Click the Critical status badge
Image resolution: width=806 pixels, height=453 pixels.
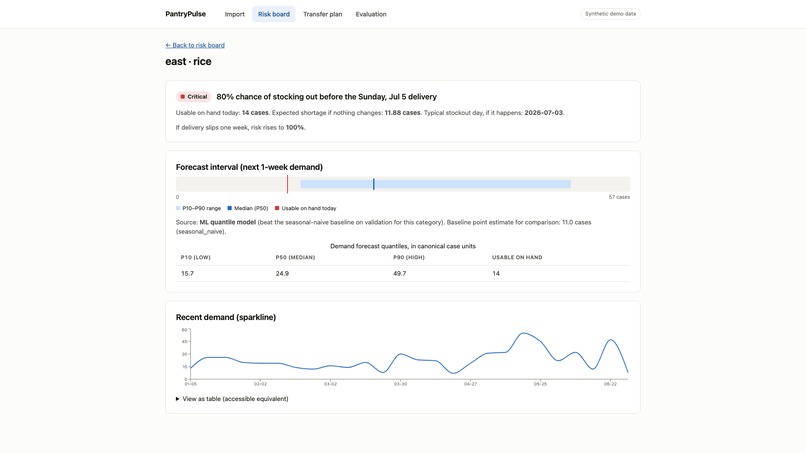(x=193, y=97)
